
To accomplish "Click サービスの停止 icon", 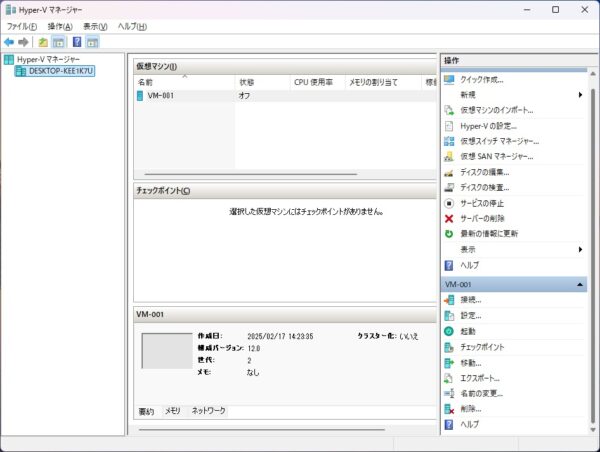I will [449, 203].
